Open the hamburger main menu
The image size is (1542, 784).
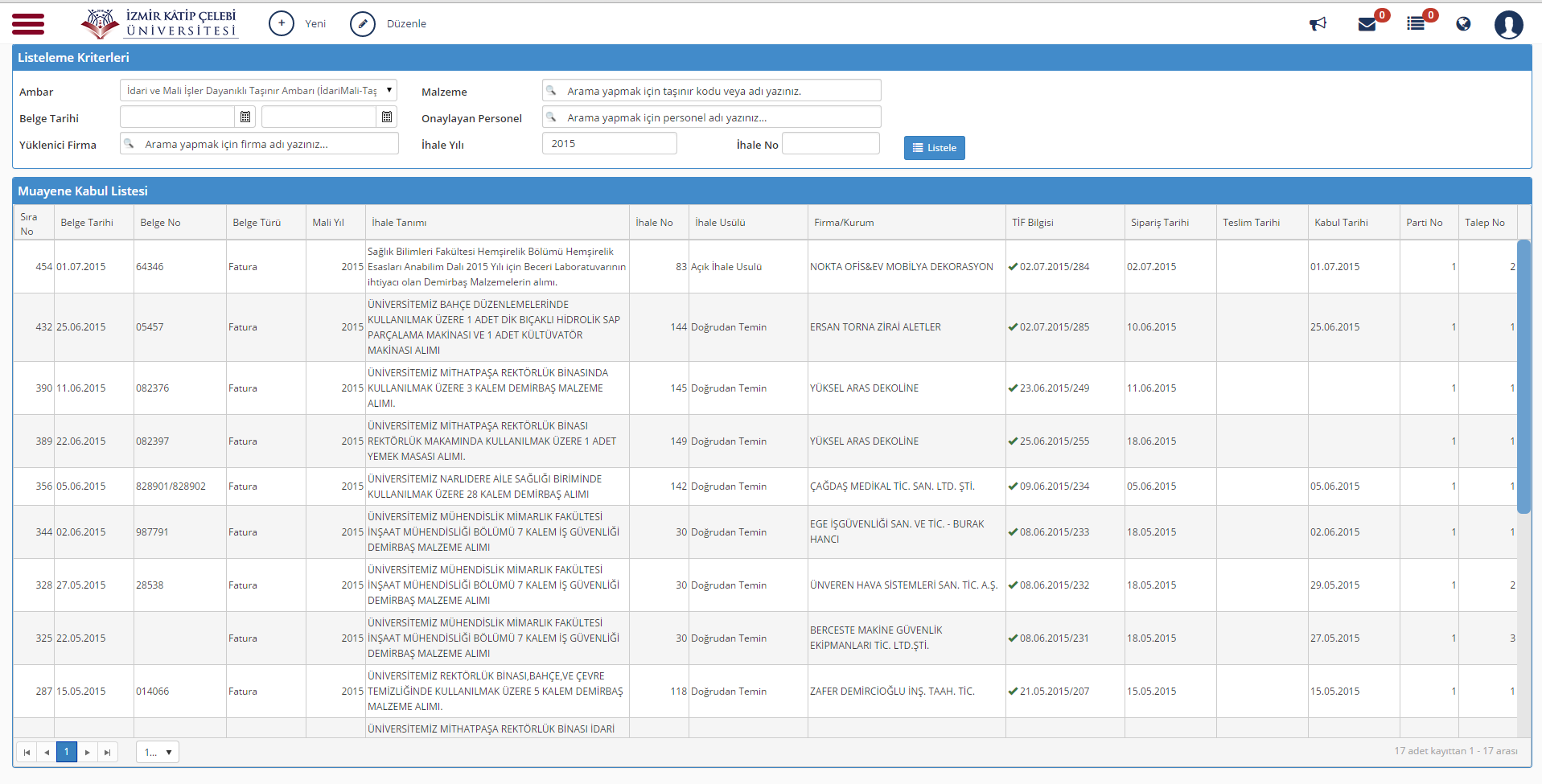tap(28, 24)
